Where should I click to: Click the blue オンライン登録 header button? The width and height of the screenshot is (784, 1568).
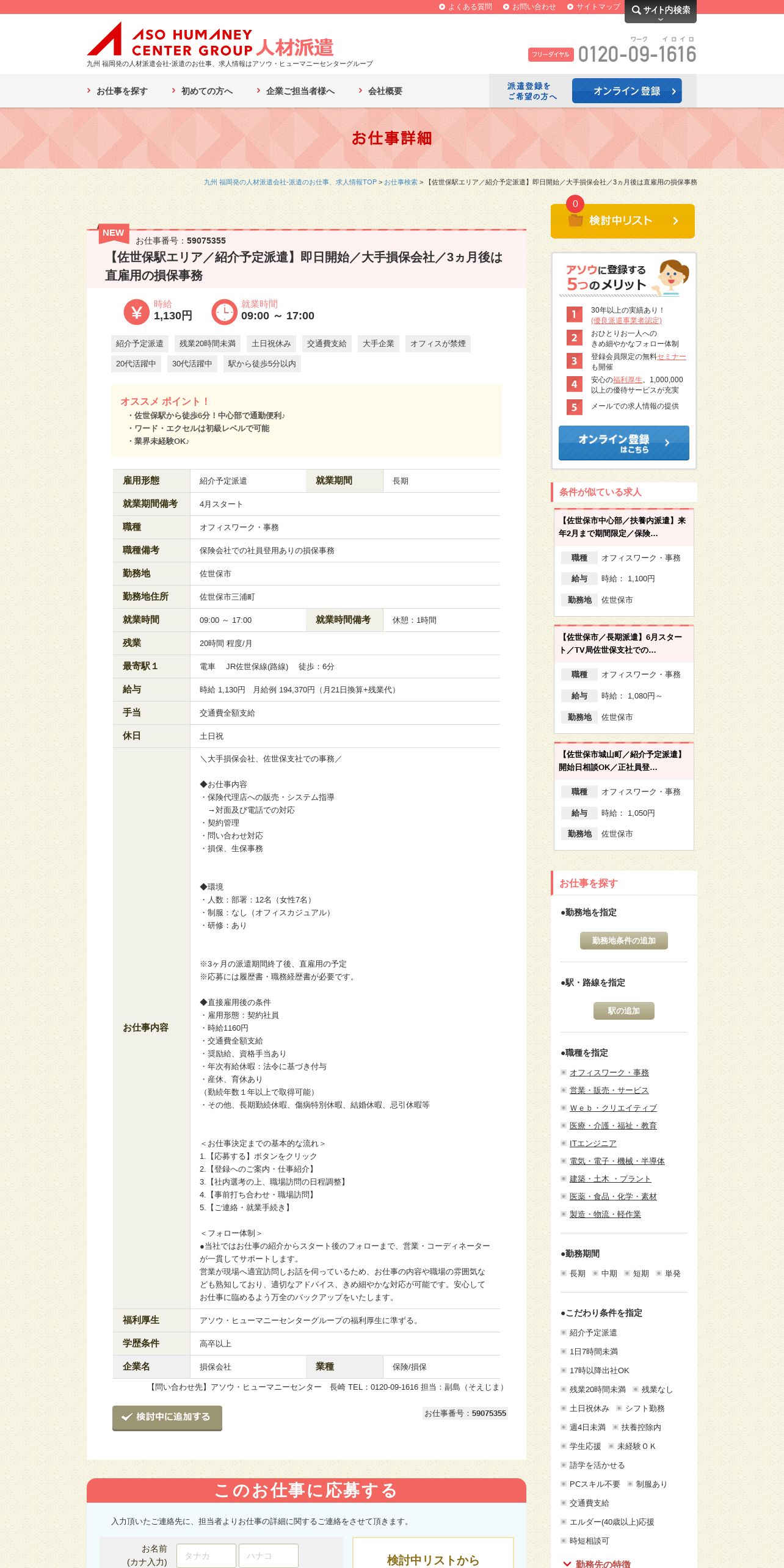(x=626, y=91)
